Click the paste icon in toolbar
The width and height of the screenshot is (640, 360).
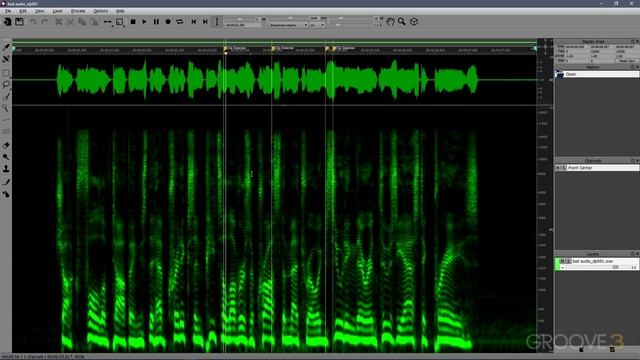click(94, 22)
